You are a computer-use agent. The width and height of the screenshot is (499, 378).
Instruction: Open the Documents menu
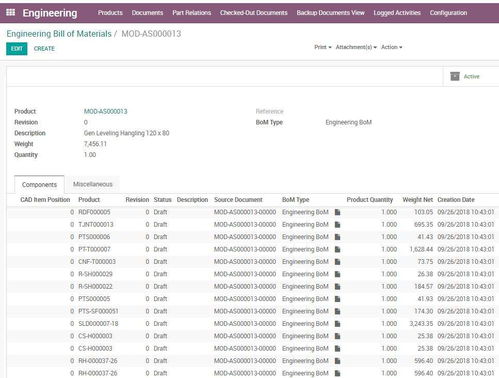coord(147,13)
